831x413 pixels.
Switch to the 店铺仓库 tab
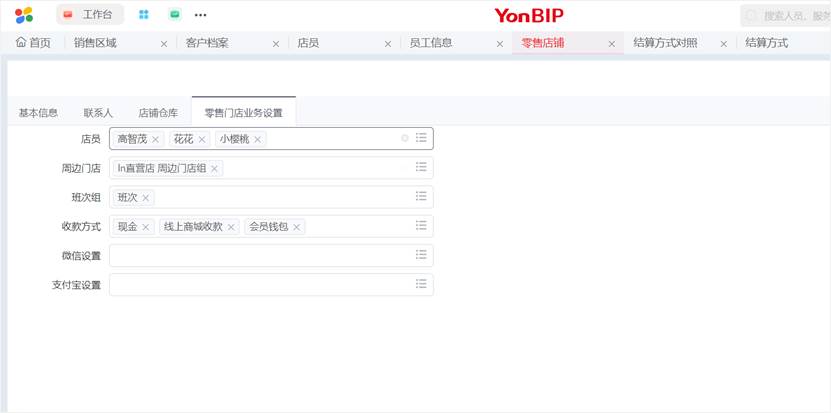pos(158,113)
